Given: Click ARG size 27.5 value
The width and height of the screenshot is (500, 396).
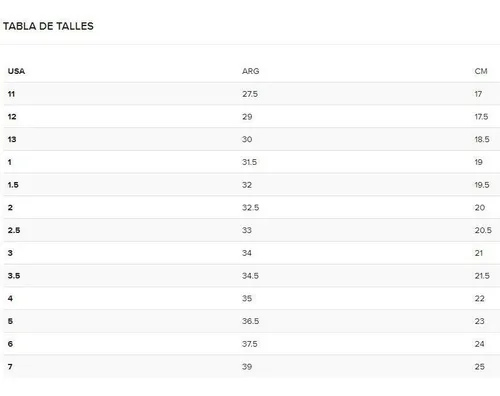Looking at the screenshot, I should pyautogui.click(x=250, y=94).
